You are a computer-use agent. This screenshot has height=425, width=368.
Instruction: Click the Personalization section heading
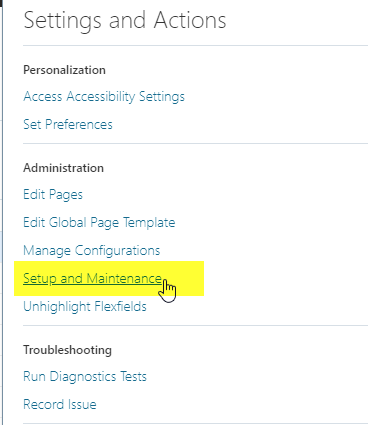65,70
